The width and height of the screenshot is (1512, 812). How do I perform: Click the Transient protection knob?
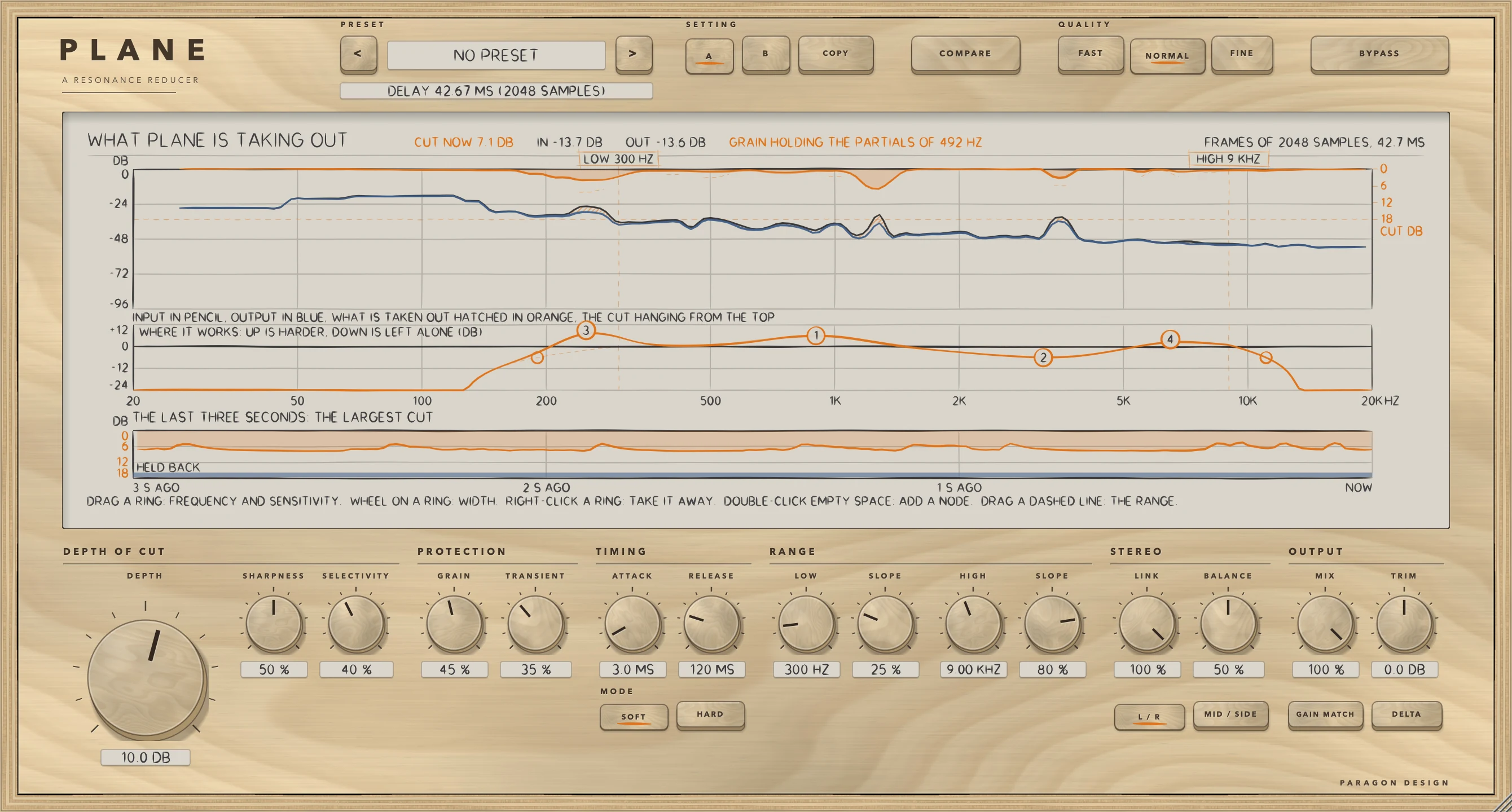(535, 624)
